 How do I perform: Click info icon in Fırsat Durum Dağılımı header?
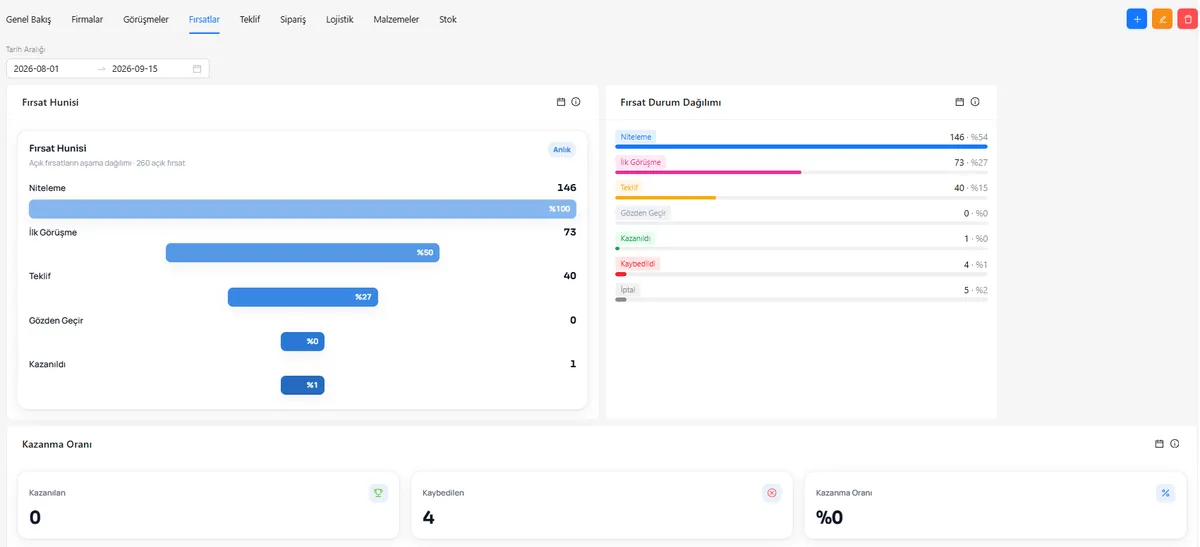(x=975, y=102)
